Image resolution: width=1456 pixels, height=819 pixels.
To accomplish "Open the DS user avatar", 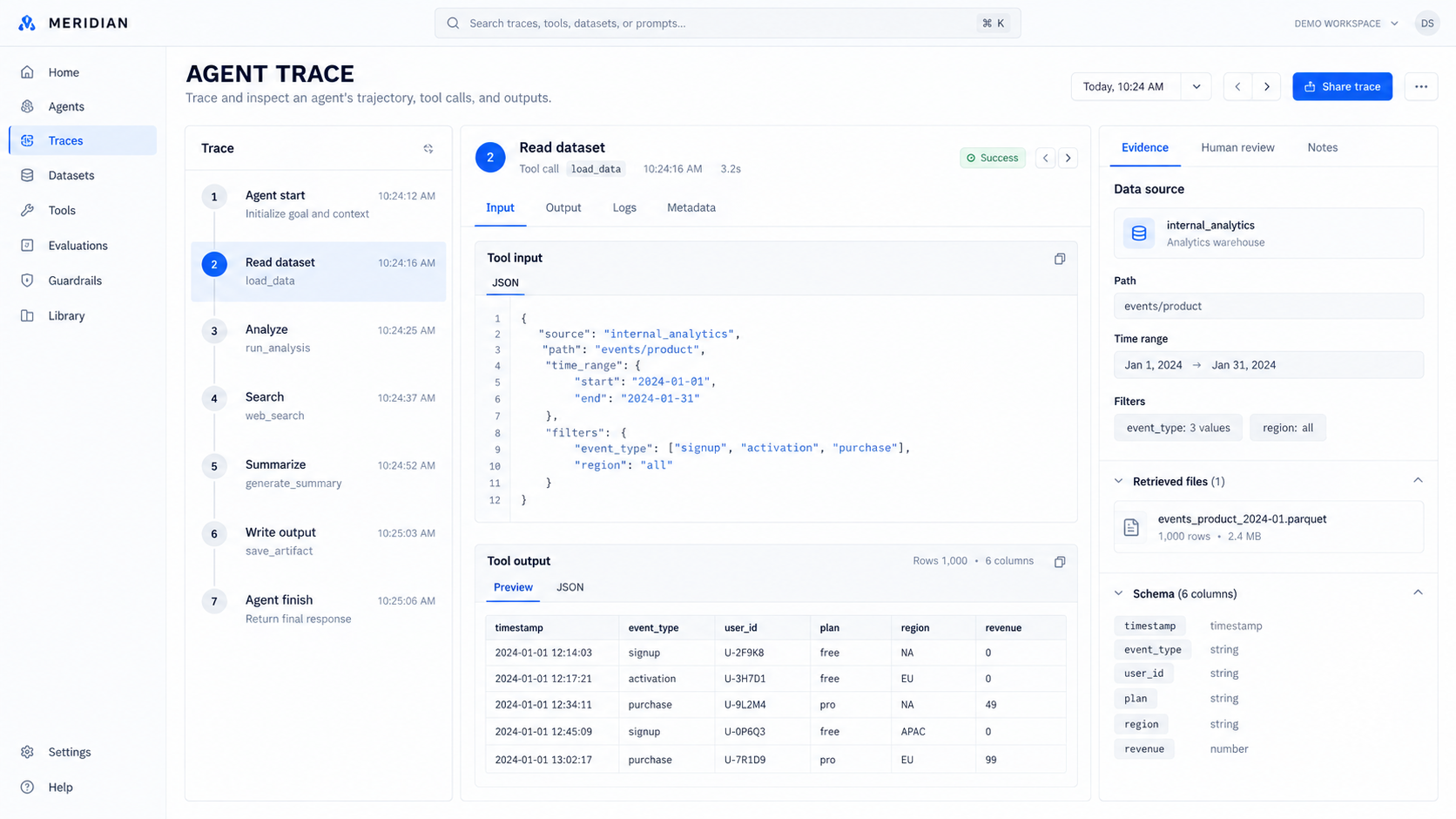I will 1427,24.
